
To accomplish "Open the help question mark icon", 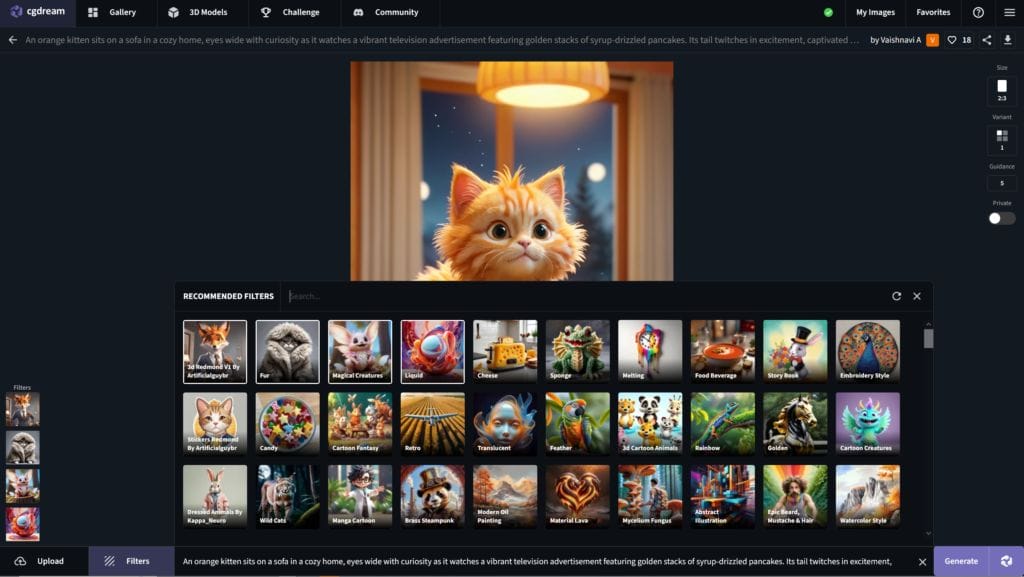I will click(x=978, y=13).
